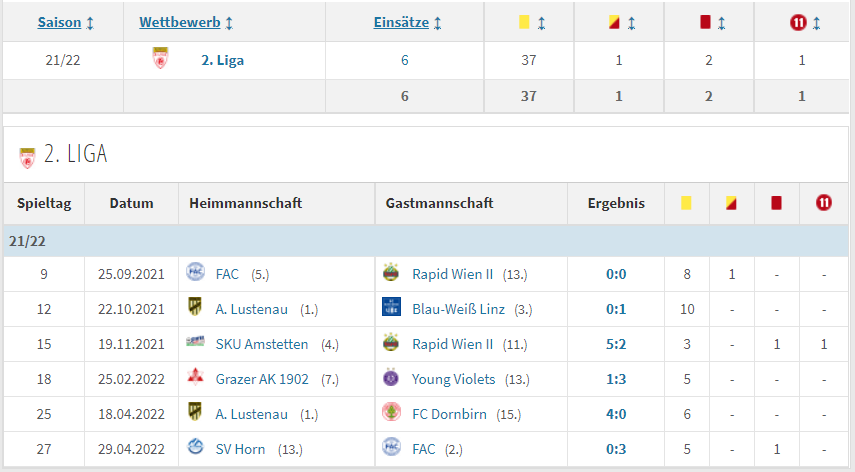855x472 pixels.
Task: Sort by yellow-red cards column
Action: coord(622,23)
